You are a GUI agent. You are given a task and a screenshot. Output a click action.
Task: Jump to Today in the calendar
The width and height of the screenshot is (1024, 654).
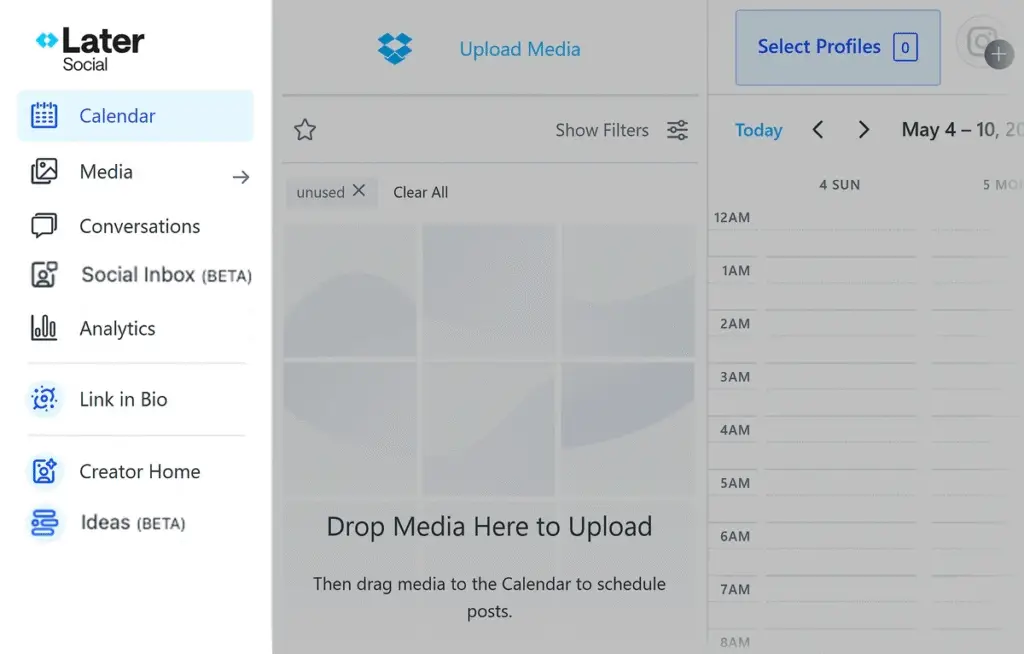coord(758,130)
